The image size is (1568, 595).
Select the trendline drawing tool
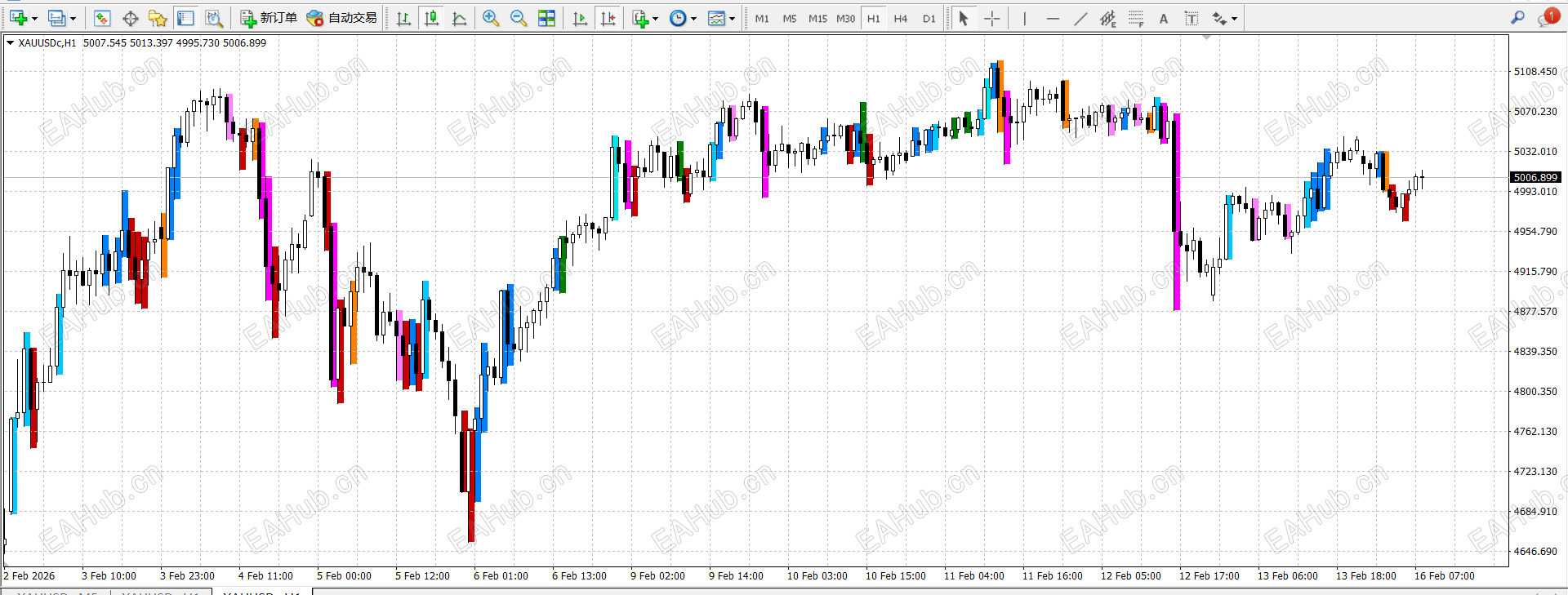pos(1080,18)
